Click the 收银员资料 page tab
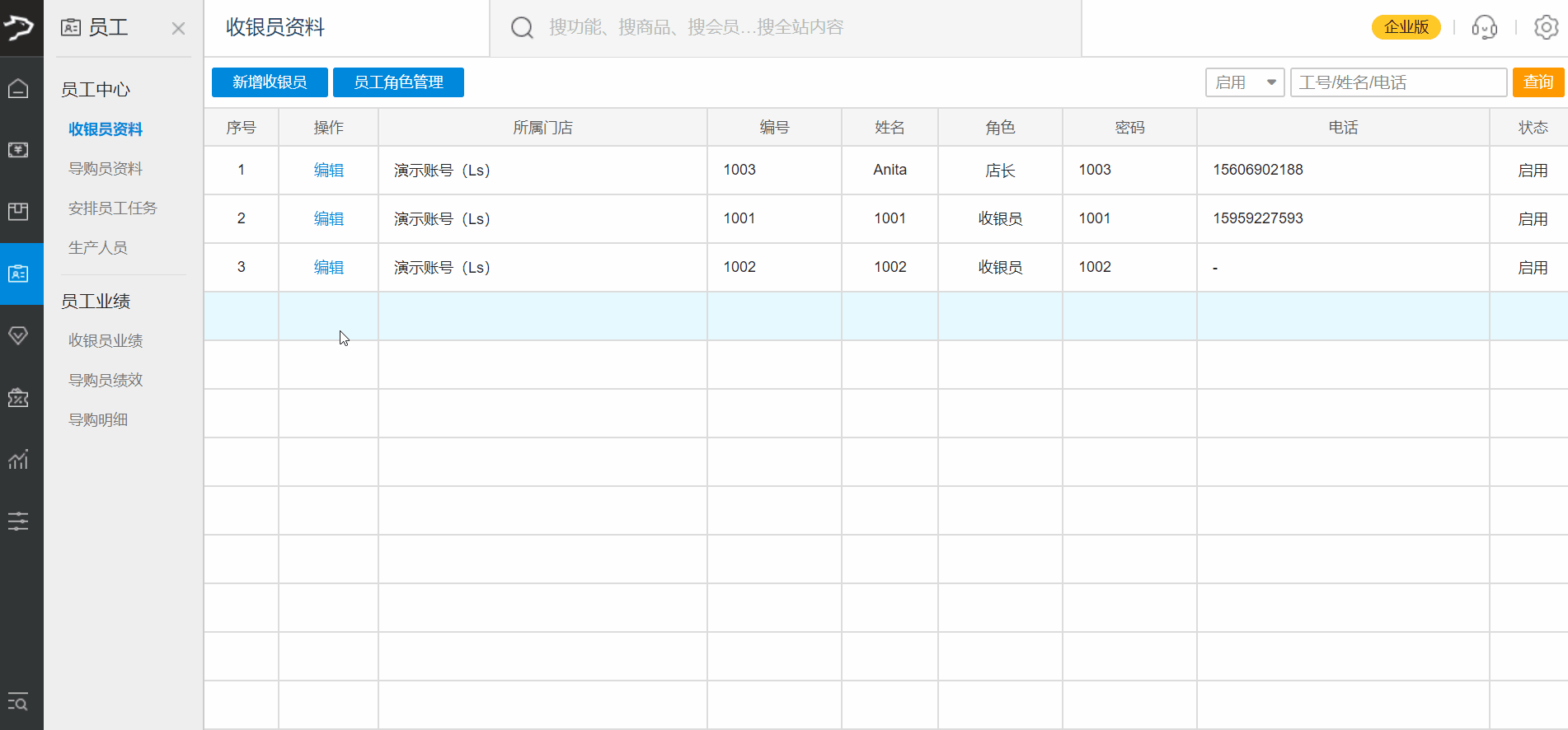The width and height of the screenshot is (1568, 730). pyautogui.click(x=275, y=28)
